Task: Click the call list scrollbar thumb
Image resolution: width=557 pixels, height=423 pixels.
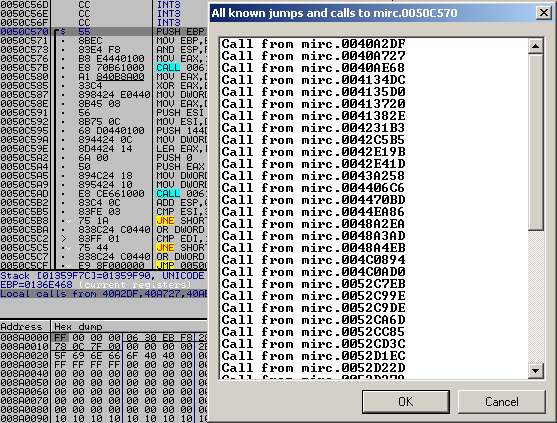Action: [535, 142]
